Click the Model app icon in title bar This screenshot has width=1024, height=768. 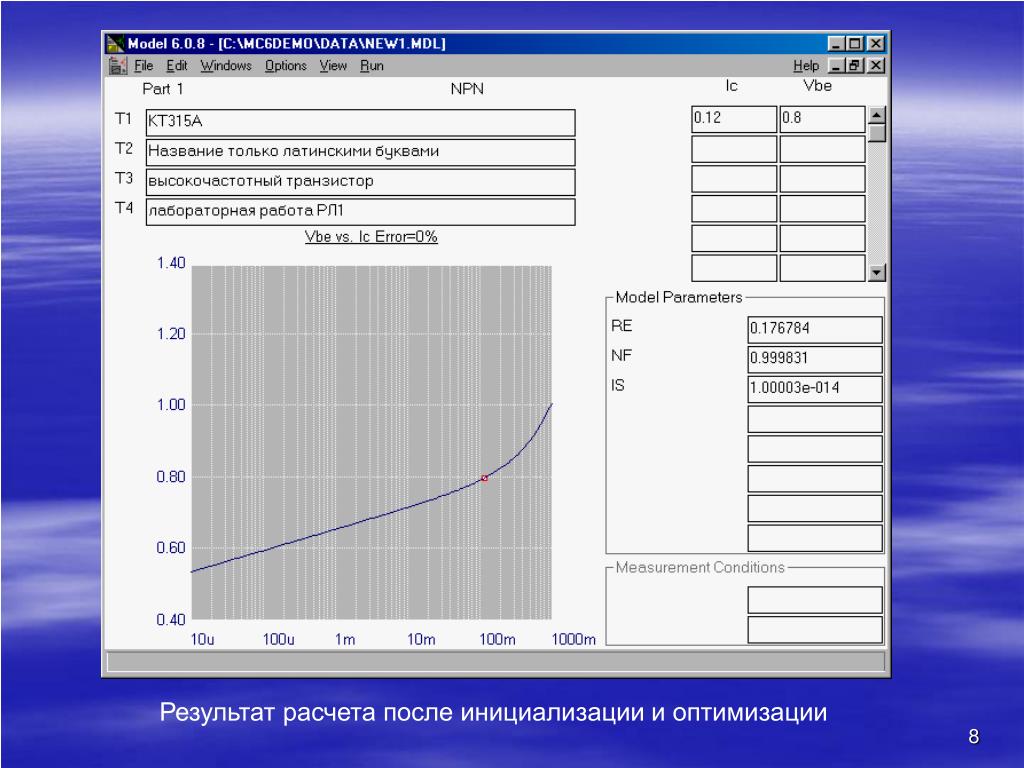click(116, 44)
